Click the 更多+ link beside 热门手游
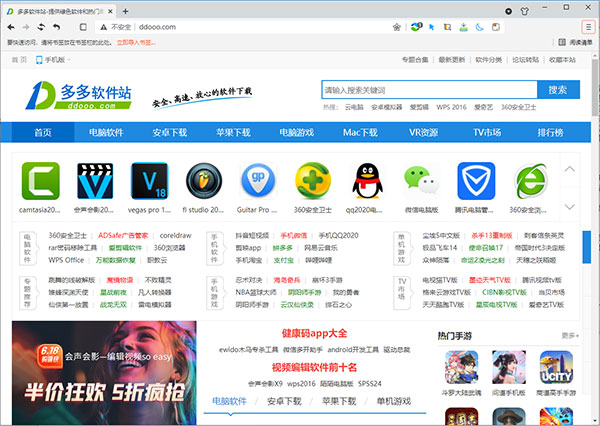Image resolution: width=600 pixels, height=426 pixels. pyautogui.click(x=570, y=336)
